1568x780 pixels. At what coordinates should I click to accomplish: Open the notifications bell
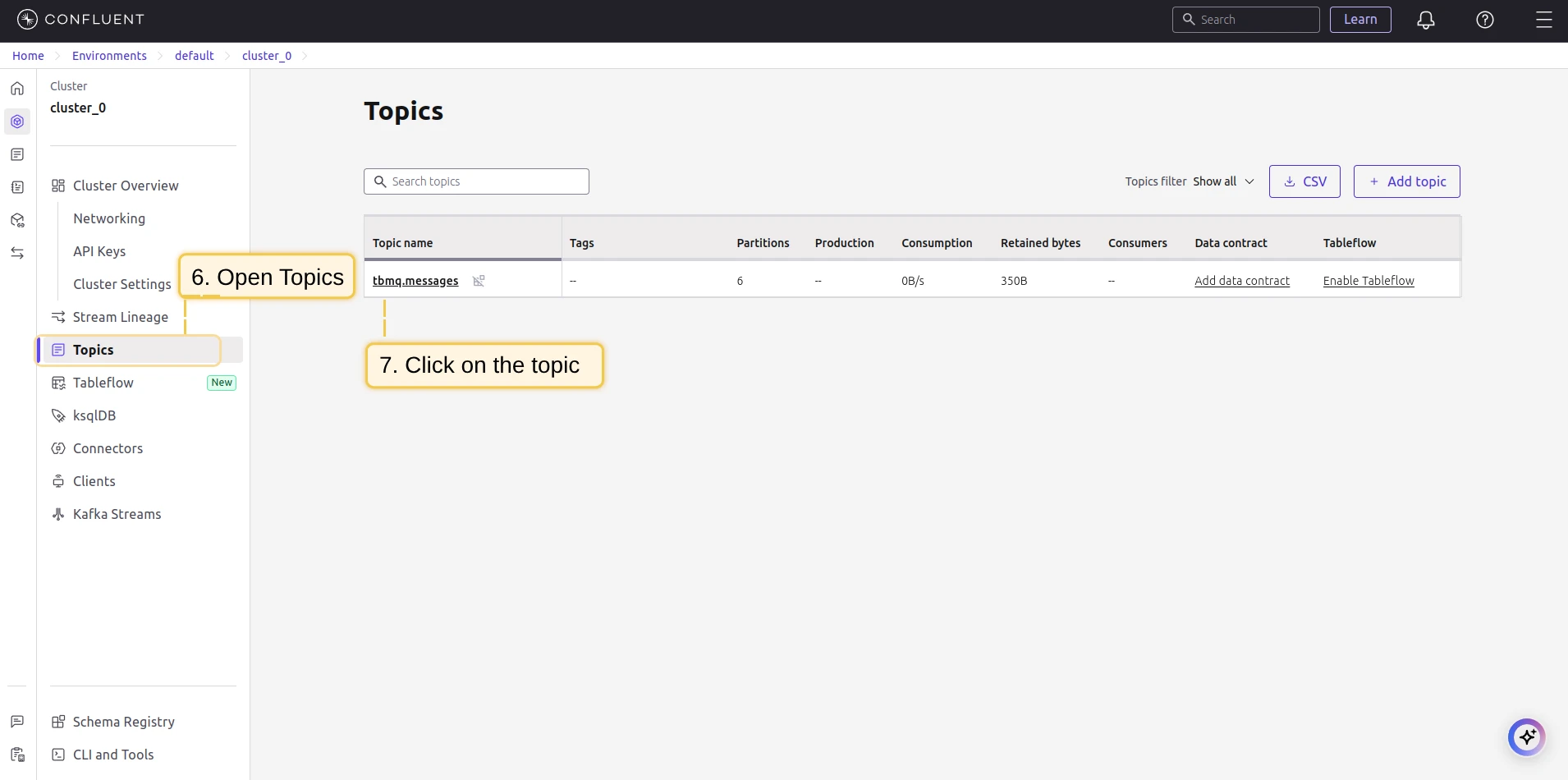(x=1426, y=20)
